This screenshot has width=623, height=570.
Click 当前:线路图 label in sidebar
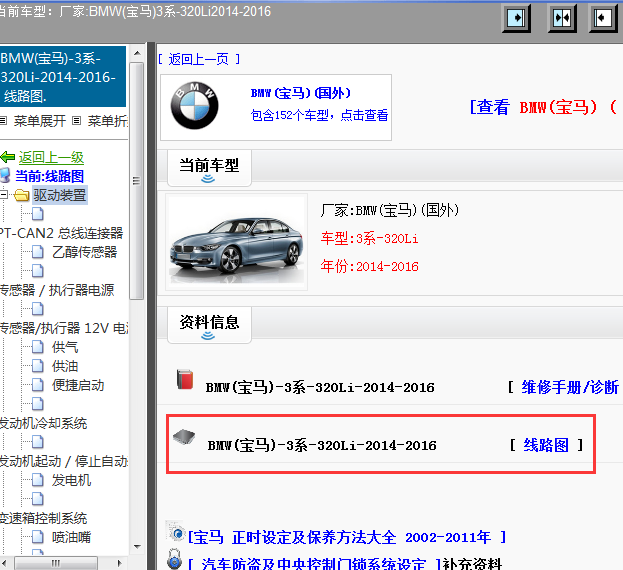(x=50, y=176)
